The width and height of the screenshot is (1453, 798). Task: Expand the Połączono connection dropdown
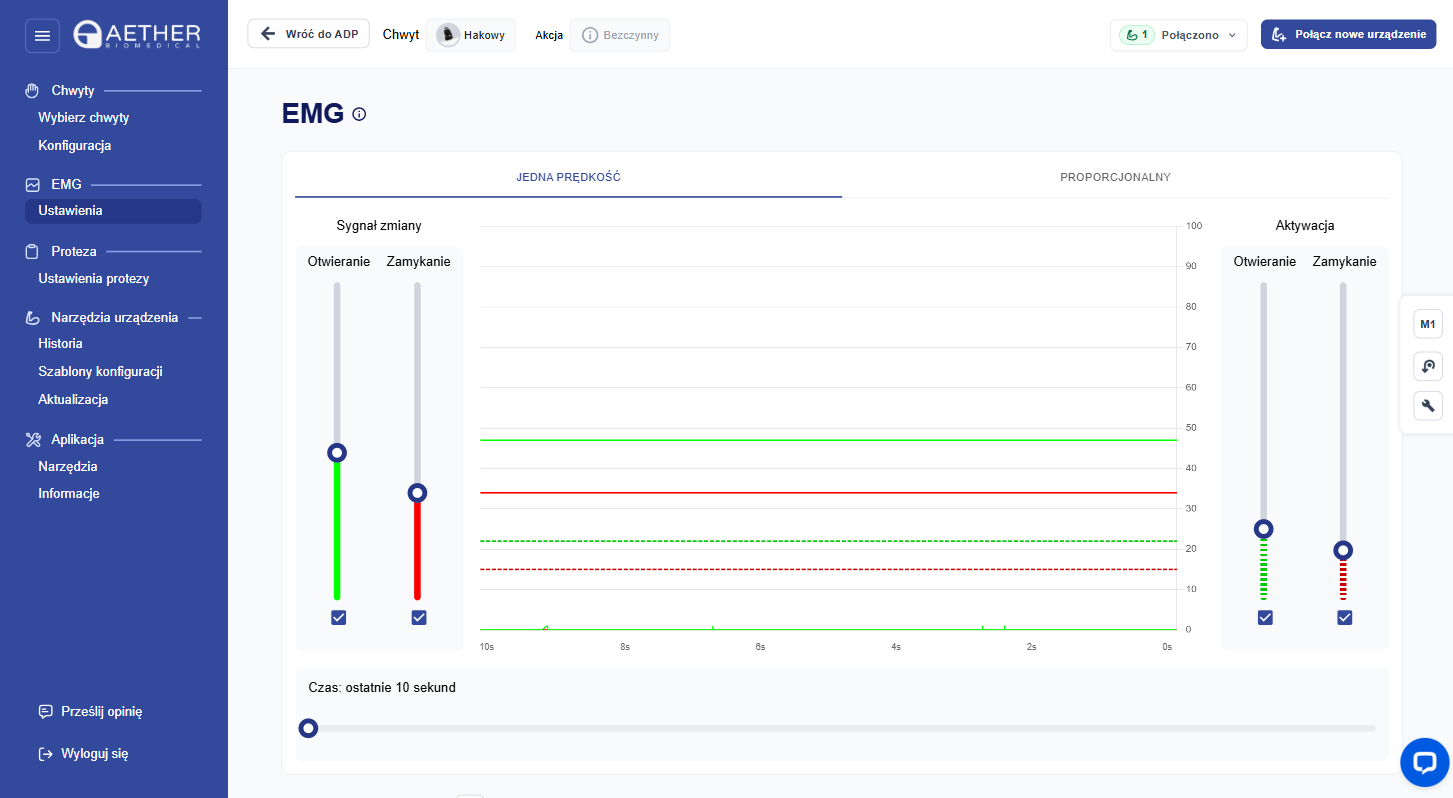point(1179,35)
